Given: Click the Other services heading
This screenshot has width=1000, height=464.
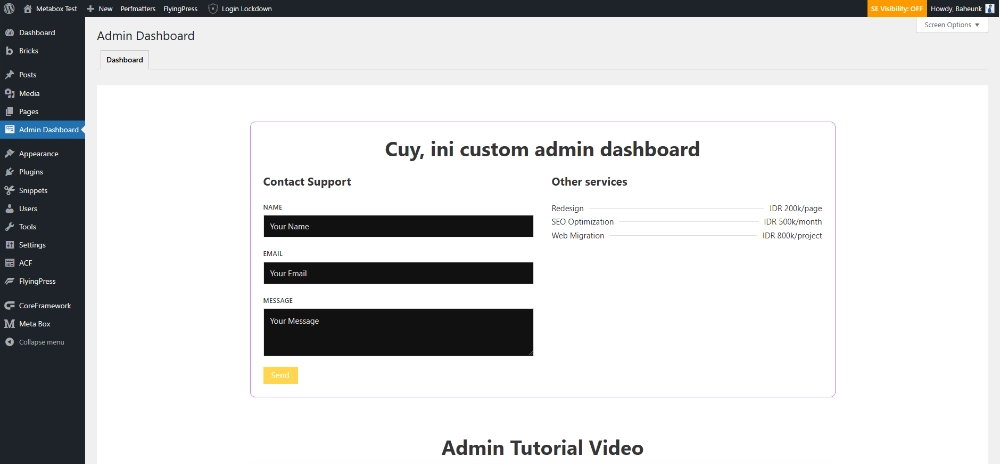Looking at the screenshot, I should [x=589, y=182].
